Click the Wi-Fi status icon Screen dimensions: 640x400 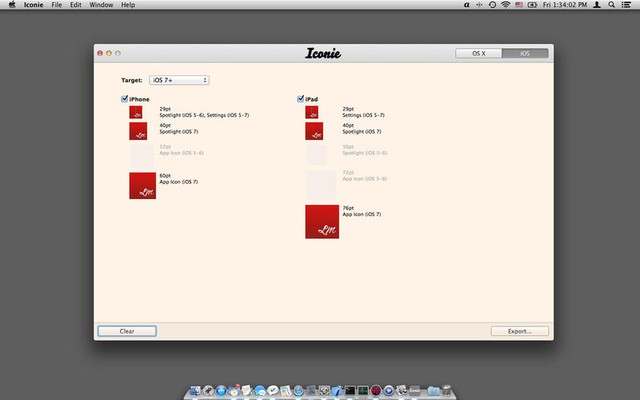point(505,5)
